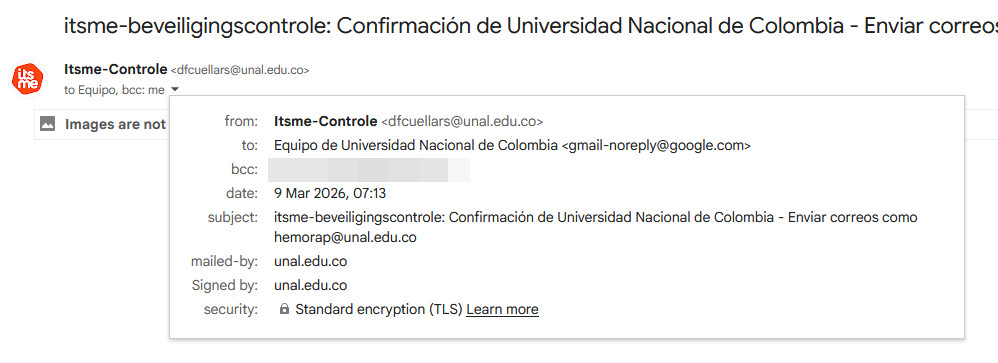This screenshot has height=363, width=998.
Task: Click the Signed by unal.edu.co value
Action: pos(311,285)
